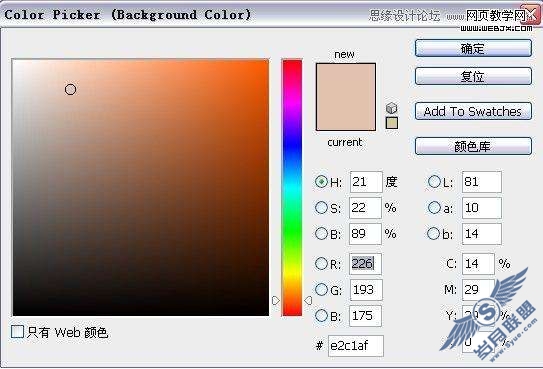Click the circular marker in color field

click(x=70, y=90)
